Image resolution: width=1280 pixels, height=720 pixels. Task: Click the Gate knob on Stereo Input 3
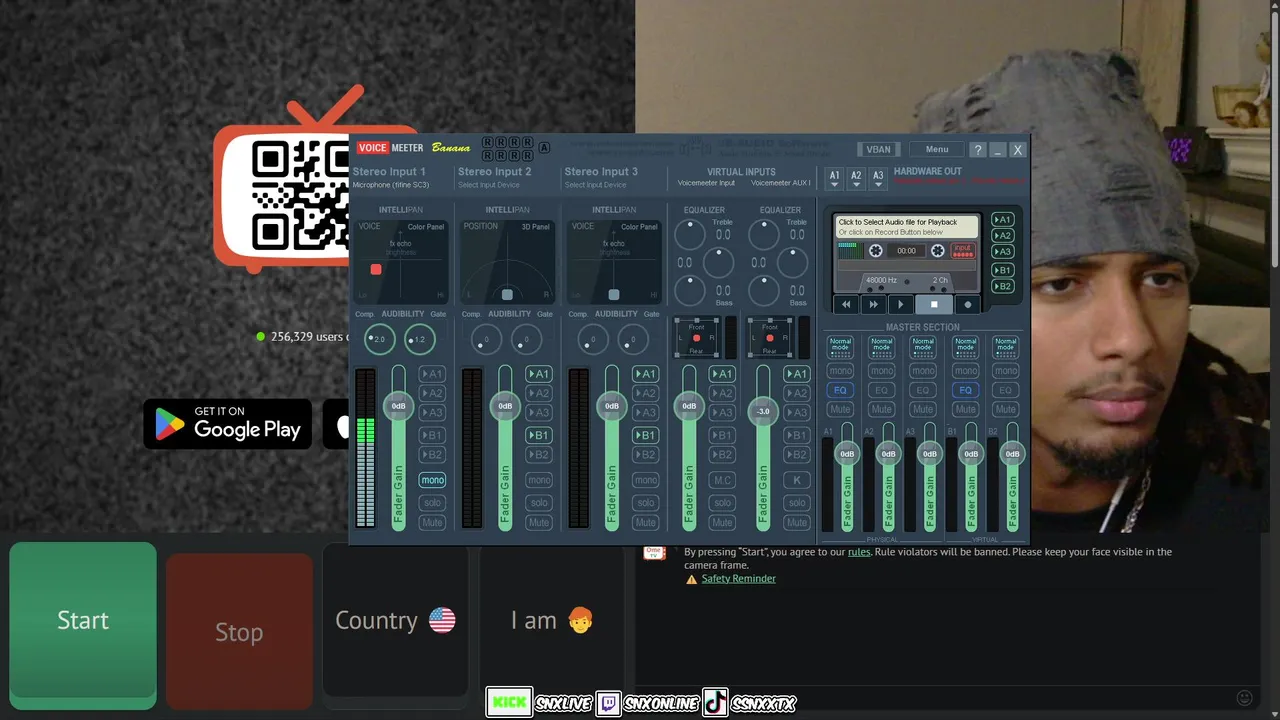(x=633, y=339)
